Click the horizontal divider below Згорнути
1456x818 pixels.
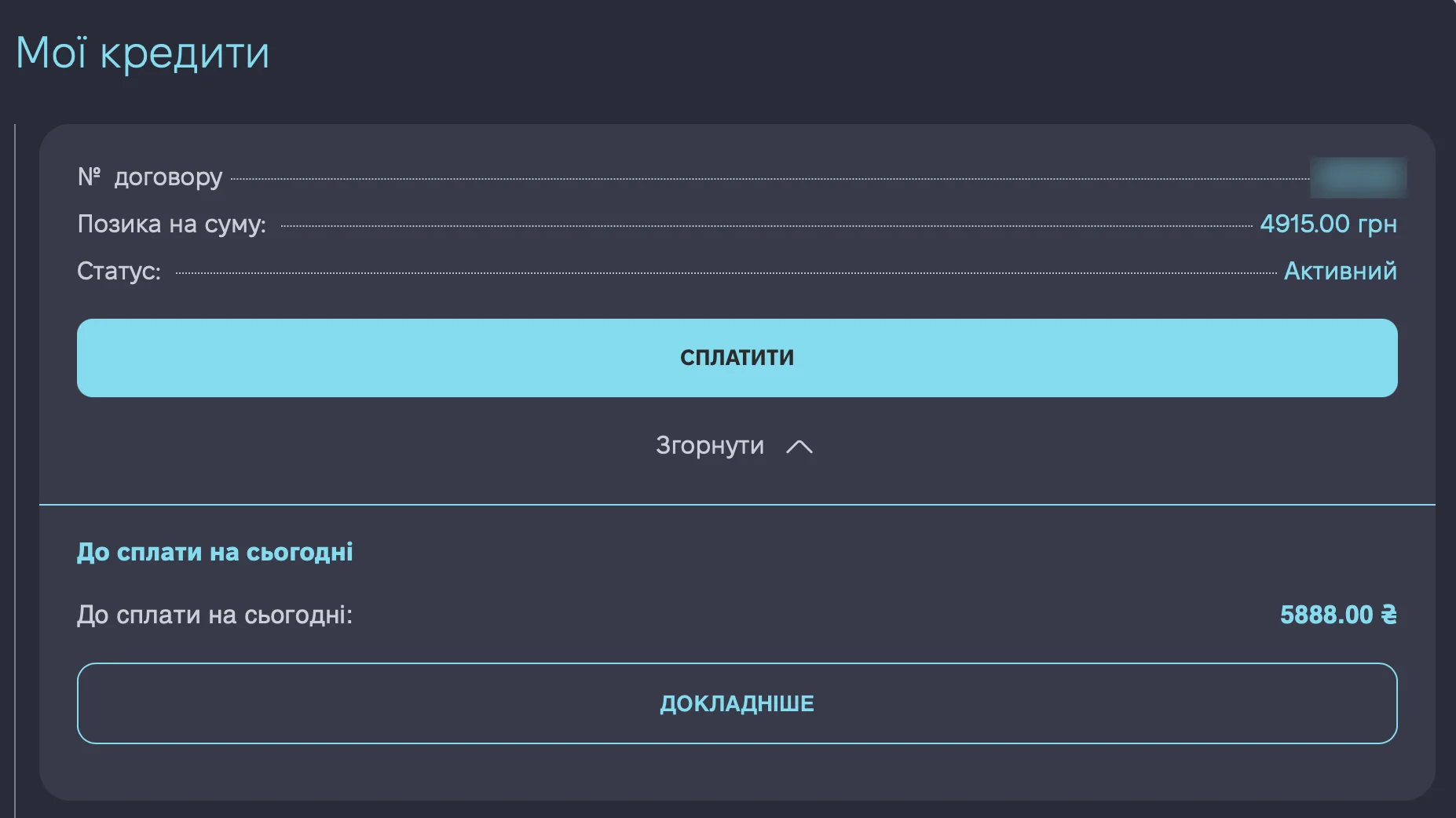737,505
